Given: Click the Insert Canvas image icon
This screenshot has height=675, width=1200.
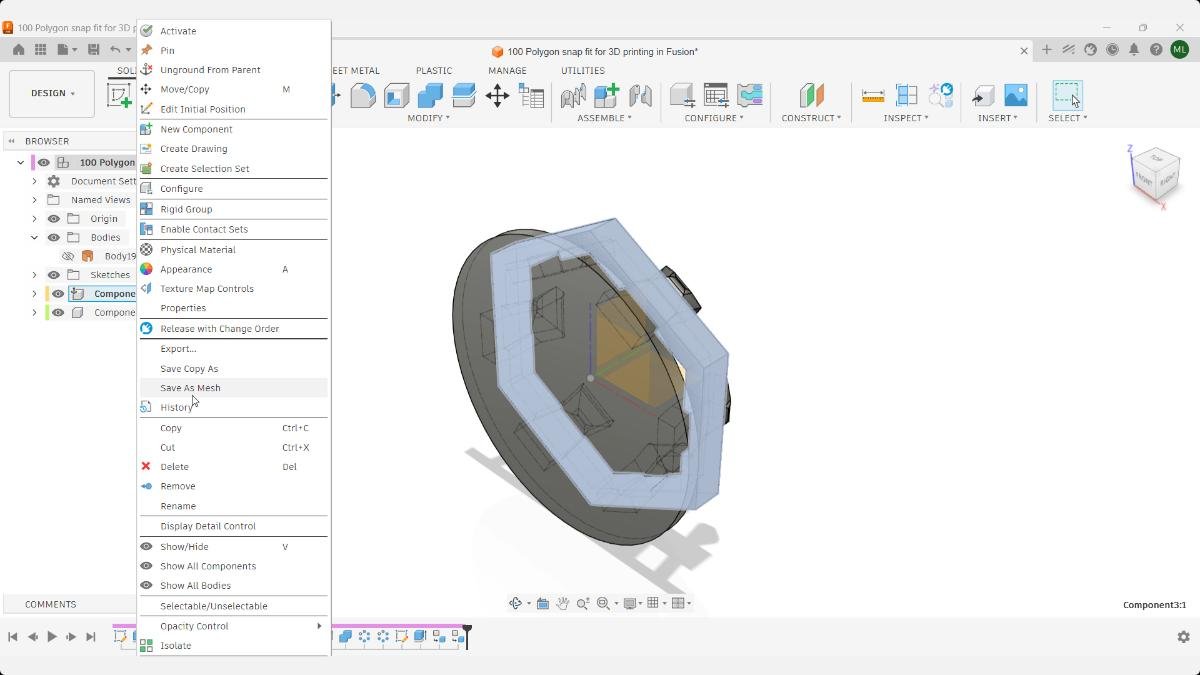Looking at the screenshot, I should coord(1016,95).
